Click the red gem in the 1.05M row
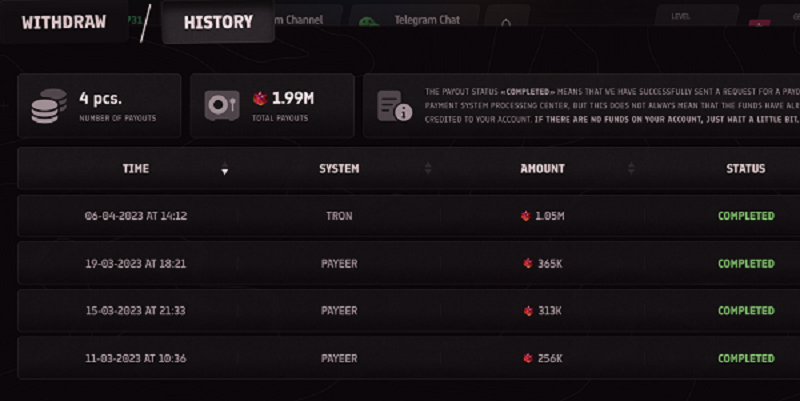 [524, 216]
